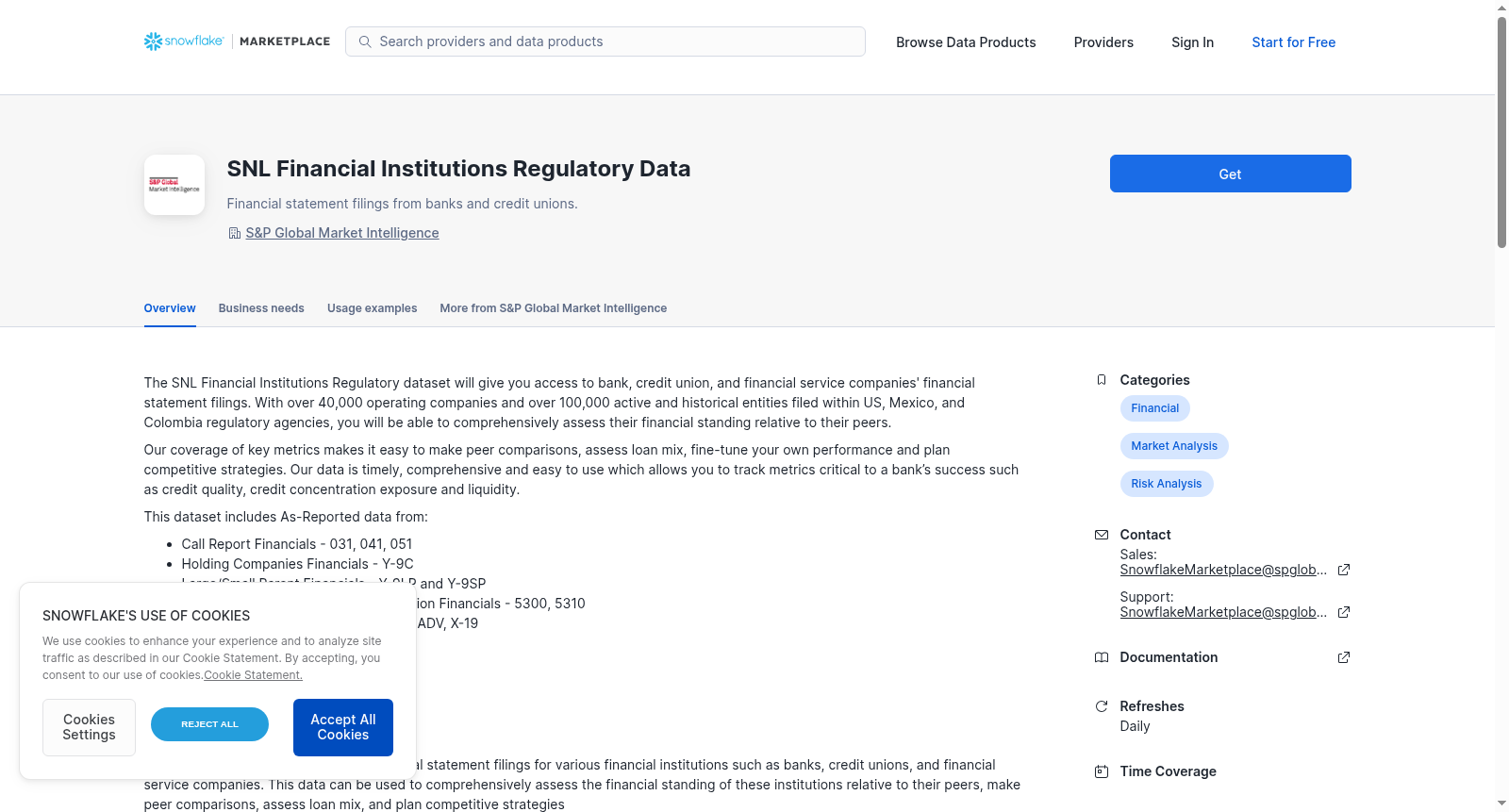Viewport: 1509px width, 812px height.
Task: Click the page vertical scrollbar thumb
Action: [1501, 132]
